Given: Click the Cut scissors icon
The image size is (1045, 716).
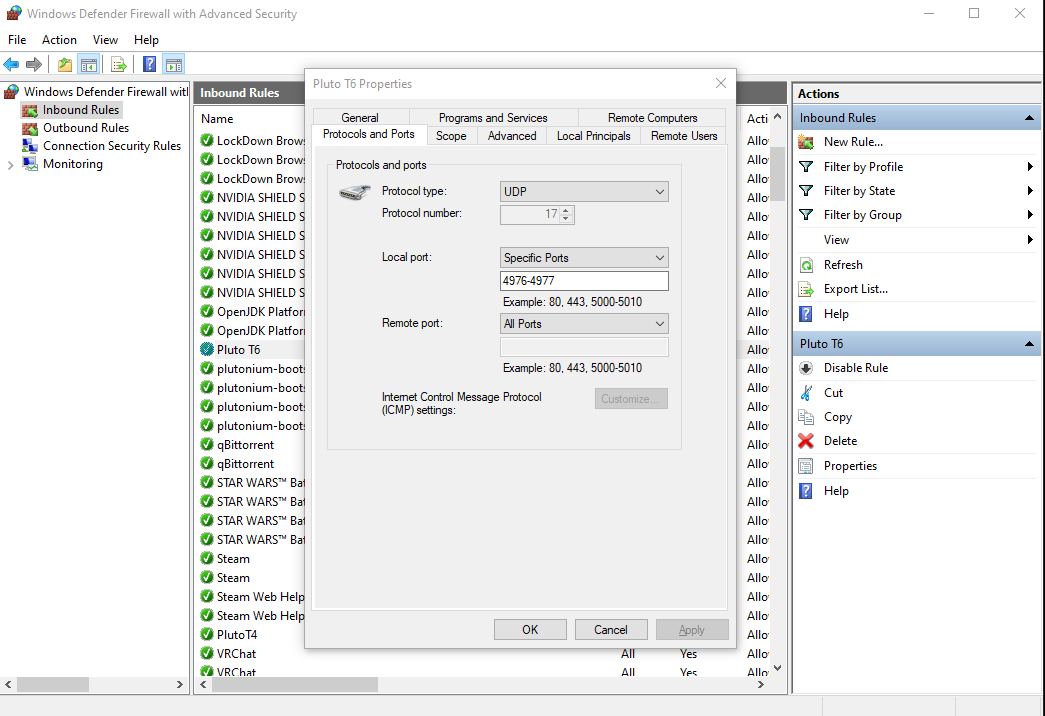Looking at the screenshot, I should click(806, 393).
